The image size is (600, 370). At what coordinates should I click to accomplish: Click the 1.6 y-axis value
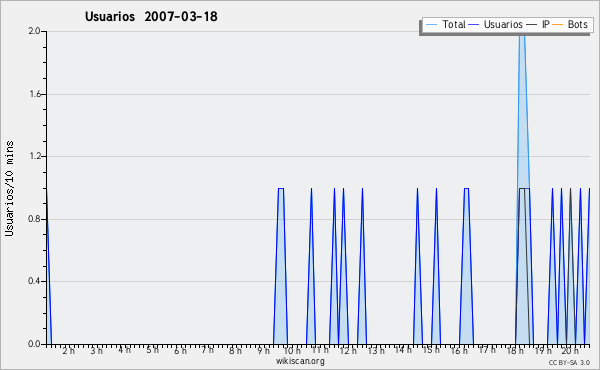click(x=34, y=94)
